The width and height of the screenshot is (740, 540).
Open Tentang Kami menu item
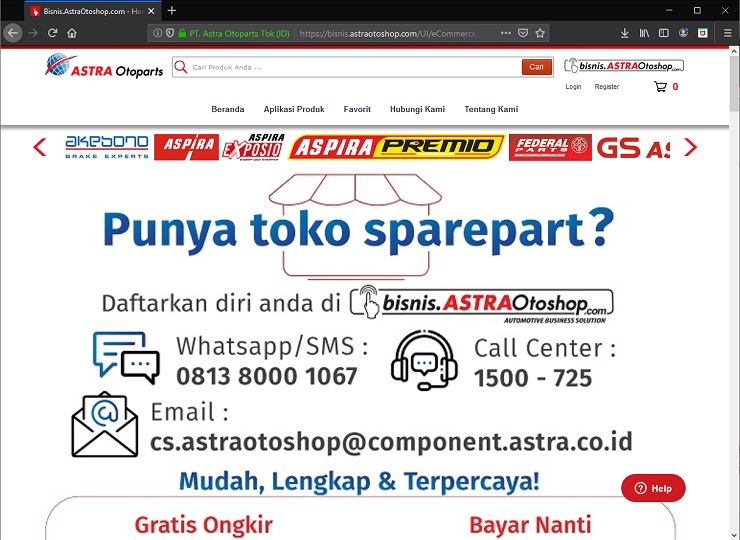[x=491, y=109]
